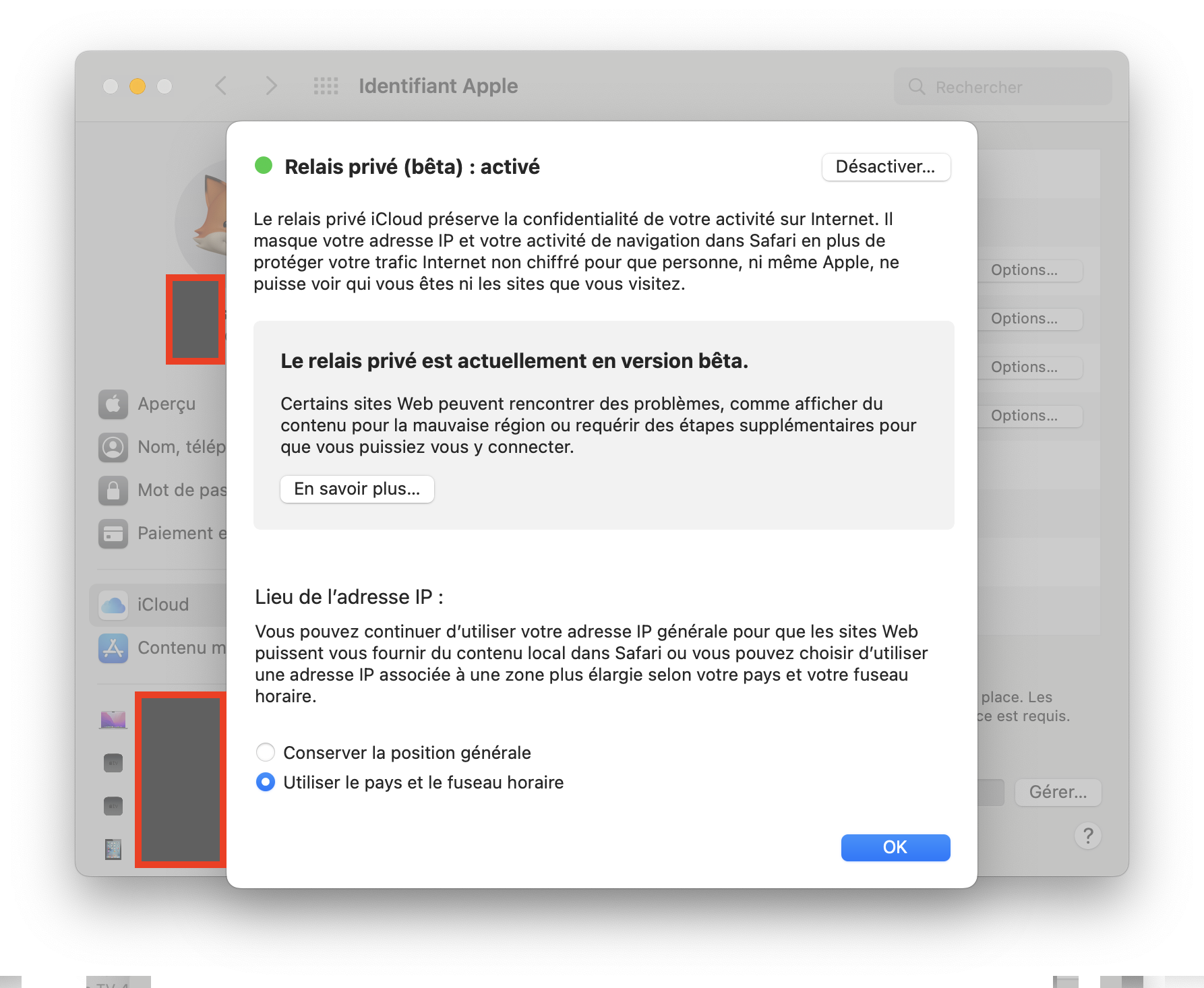The height and width of the screenshot is (988, 1204).
Task: Click the fox memoji profile picture
Action: [201, 219]
